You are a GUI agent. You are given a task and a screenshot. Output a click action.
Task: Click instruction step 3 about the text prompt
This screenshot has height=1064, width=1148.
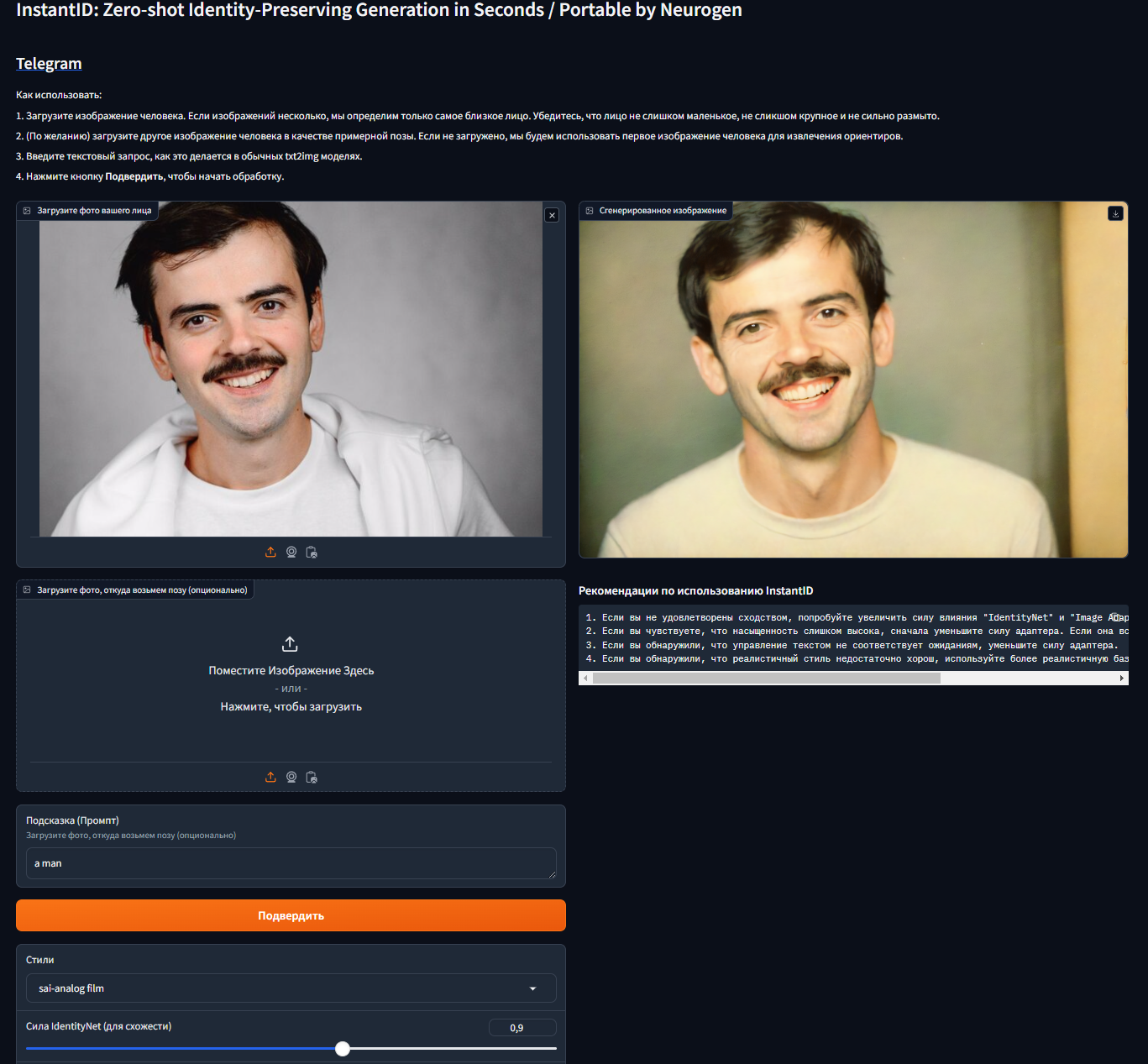pos(189,156)
